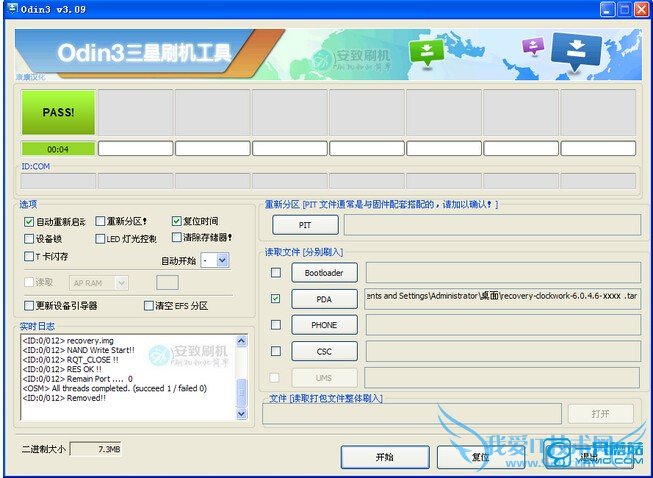Tick the CSC file checkbox
653x478 pixels.
tap(276, 351)
